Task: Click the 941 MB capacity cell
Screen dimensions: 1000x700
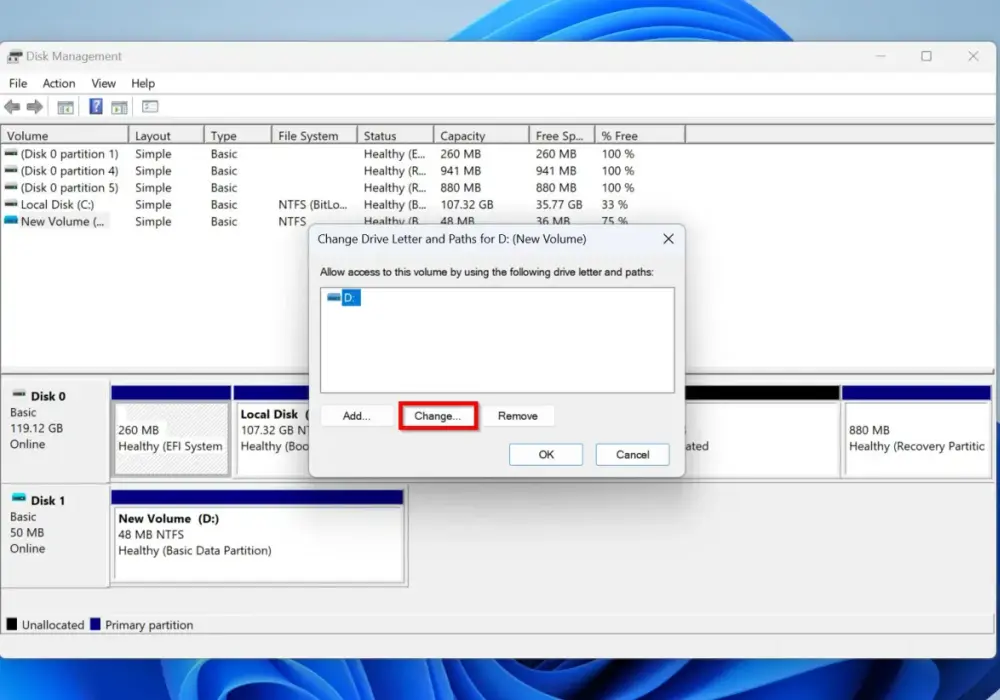Action: click(460, 171)
